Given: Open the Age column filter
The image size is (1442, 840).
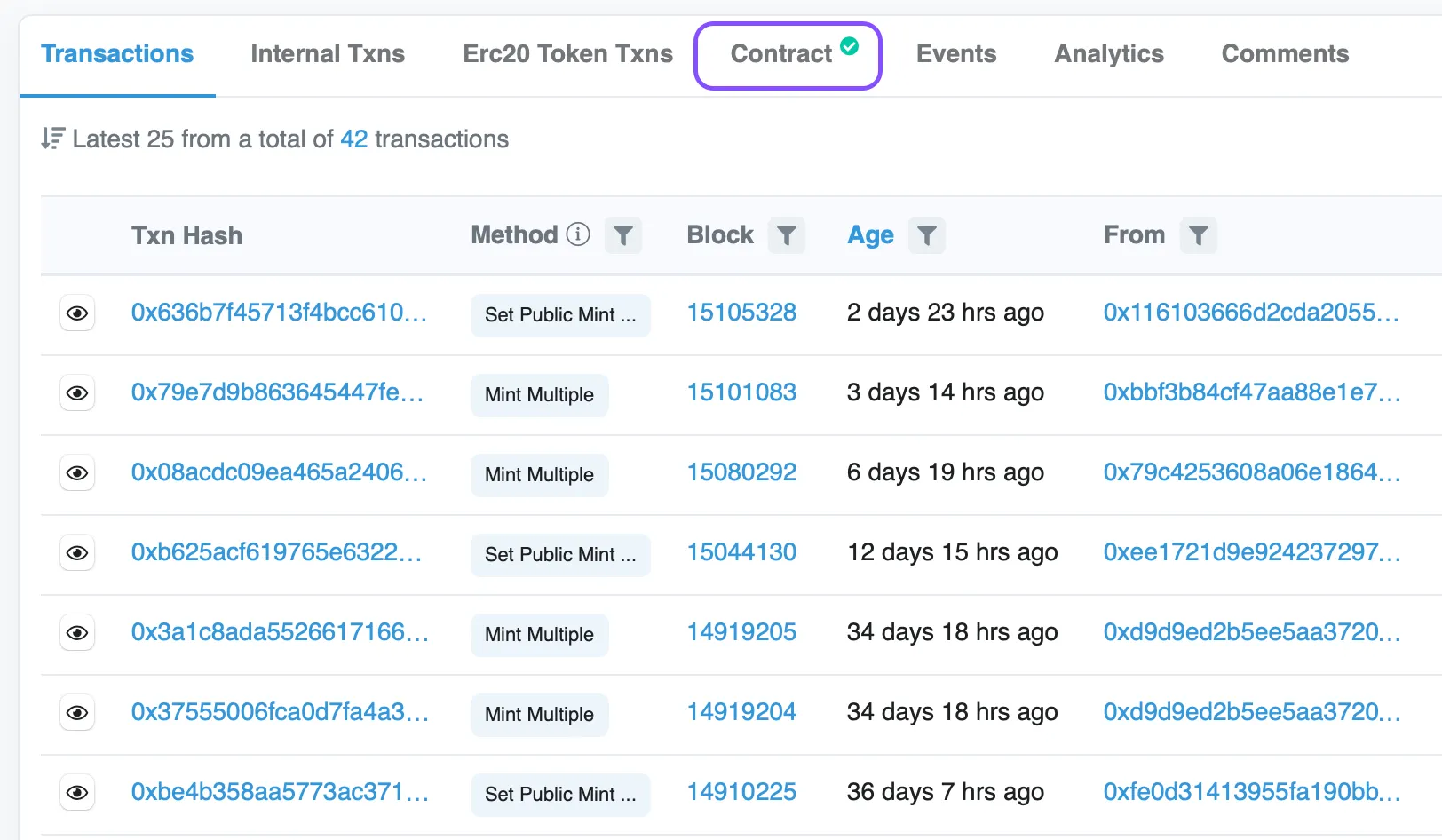Looking at the screenshot, I should coord(927,235).
